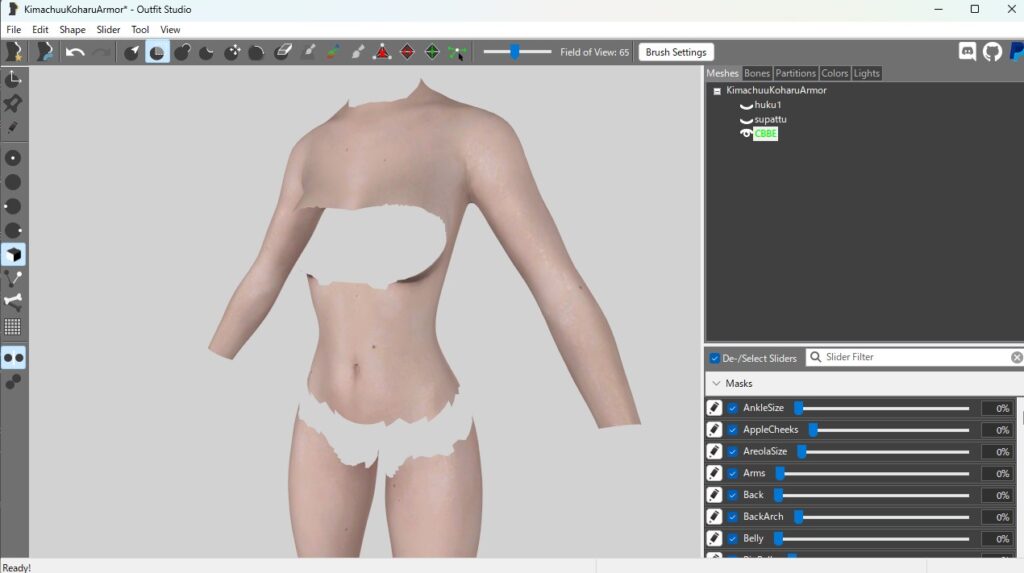The height and width of the screenshot is (573, 1024).
Task: Open Brush Settings
Action: coord(676,52)
